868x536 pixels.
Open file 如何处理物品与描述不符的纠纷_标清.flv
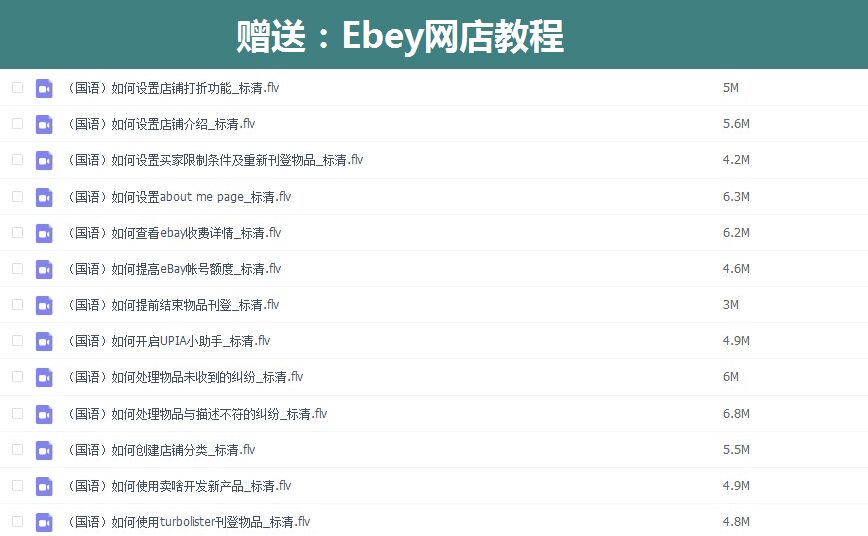198,414
